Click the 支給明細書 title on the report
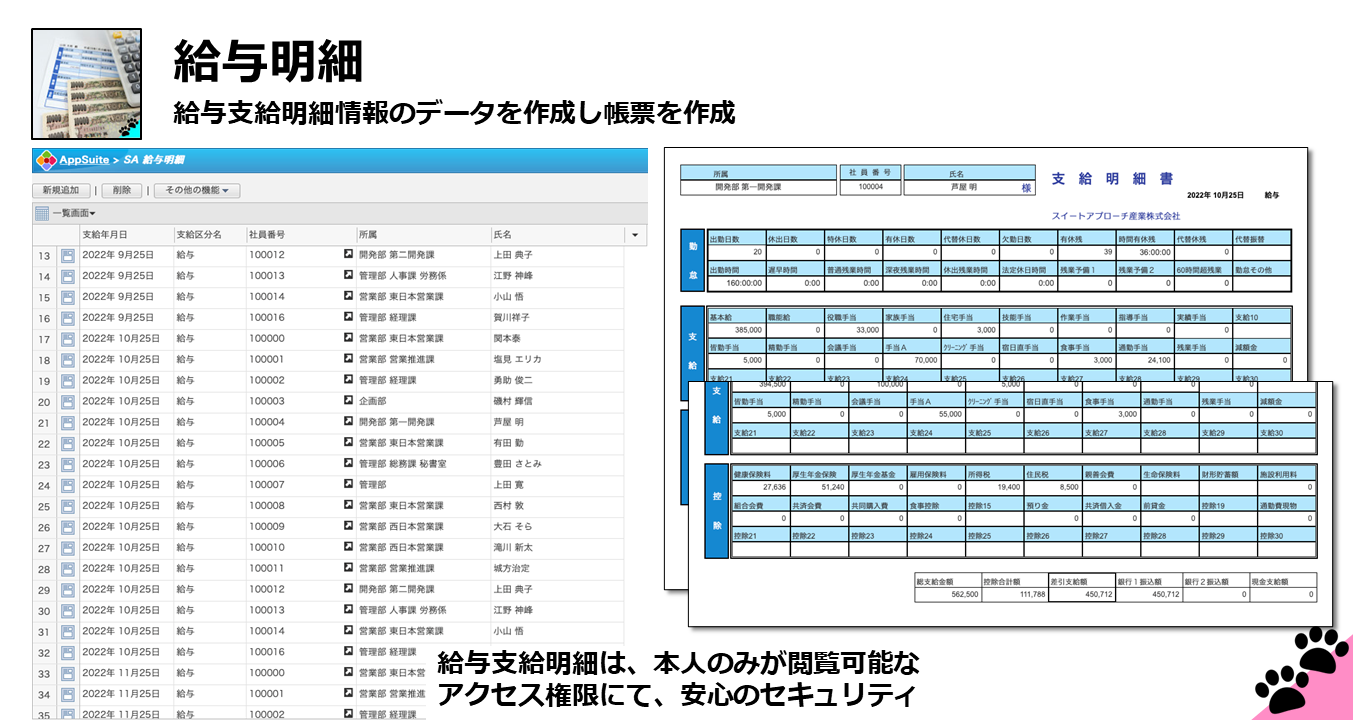This screenshot has height=720, width=1353. [1112, 179]
